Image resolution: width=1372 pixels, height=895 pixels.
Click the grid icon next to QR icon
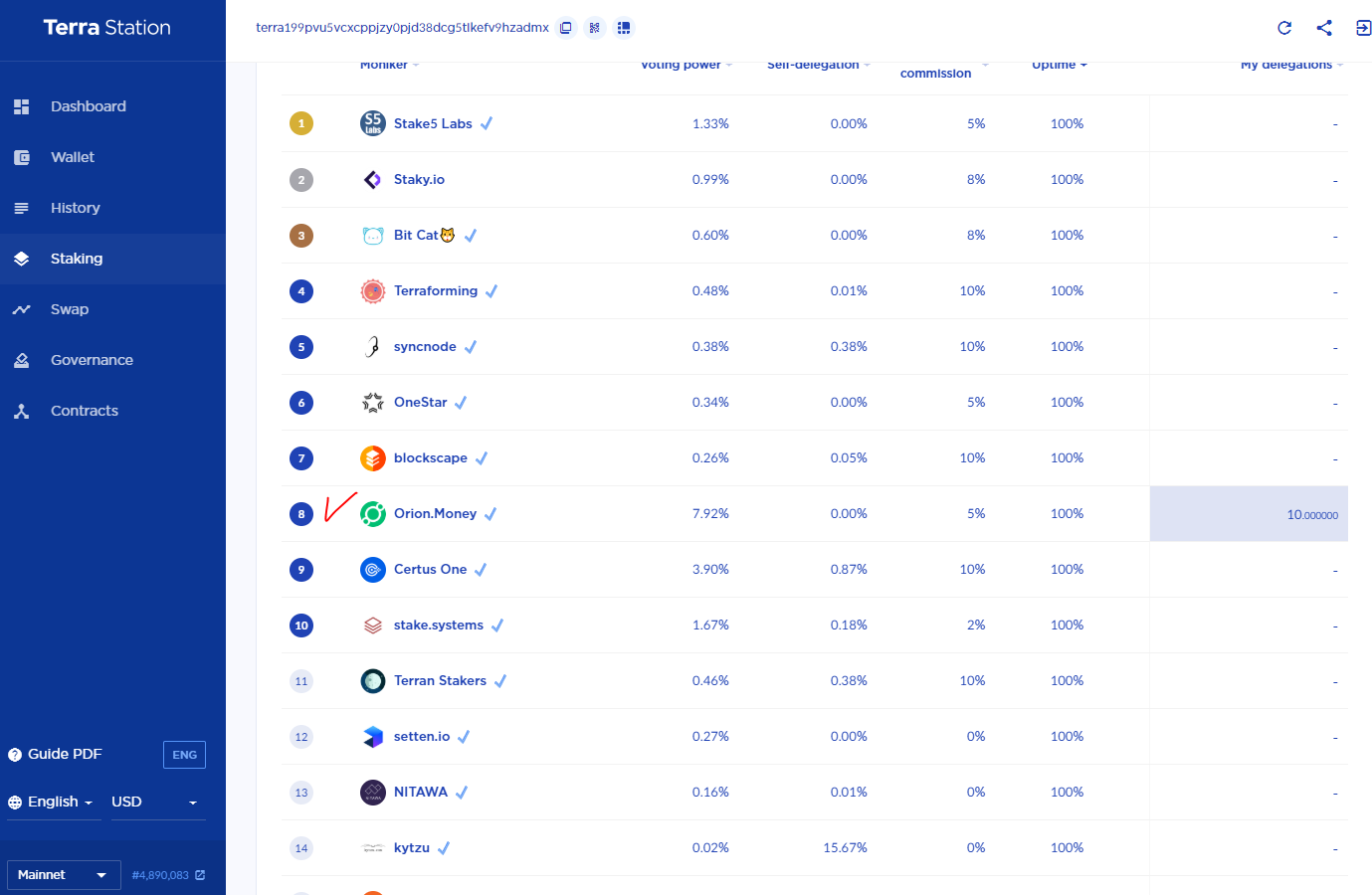click(x=624, y=28)
